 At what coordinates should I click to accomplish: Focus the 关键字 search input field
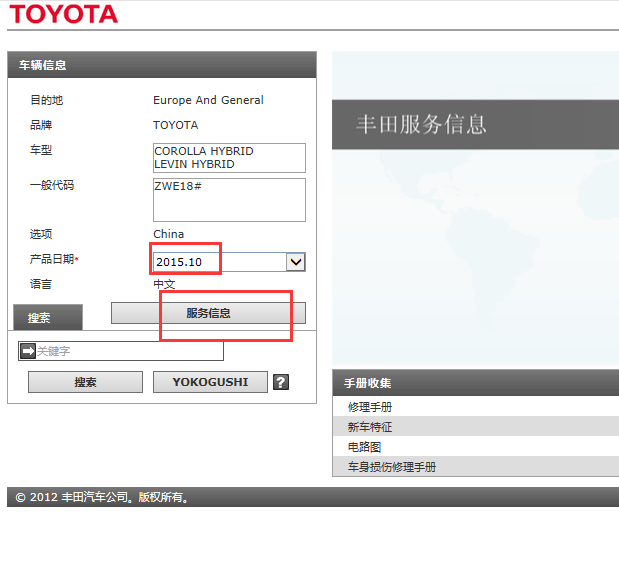tap(128, 351)
